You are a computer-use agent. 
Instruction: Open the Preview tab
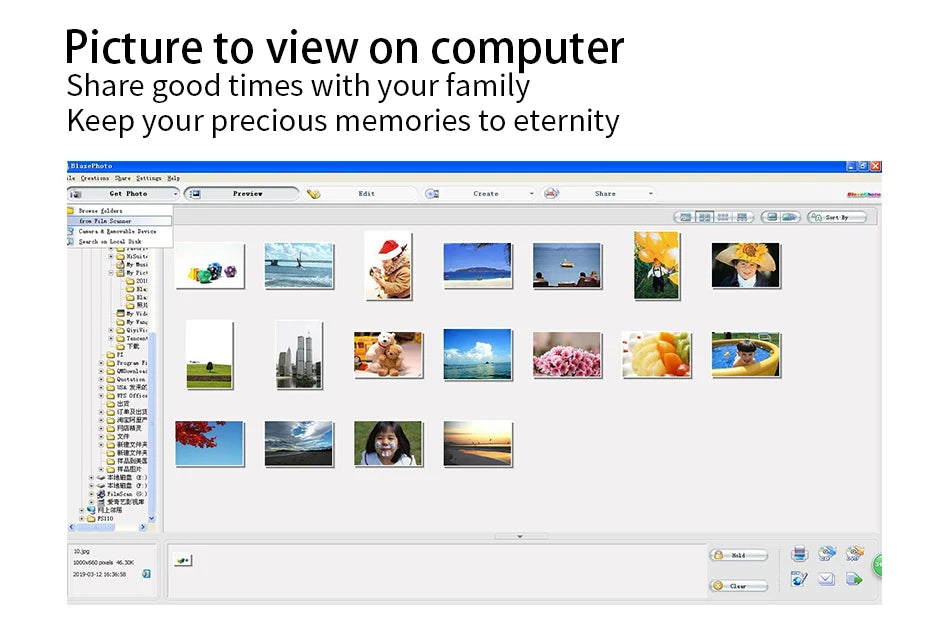(x=247, y=194)
